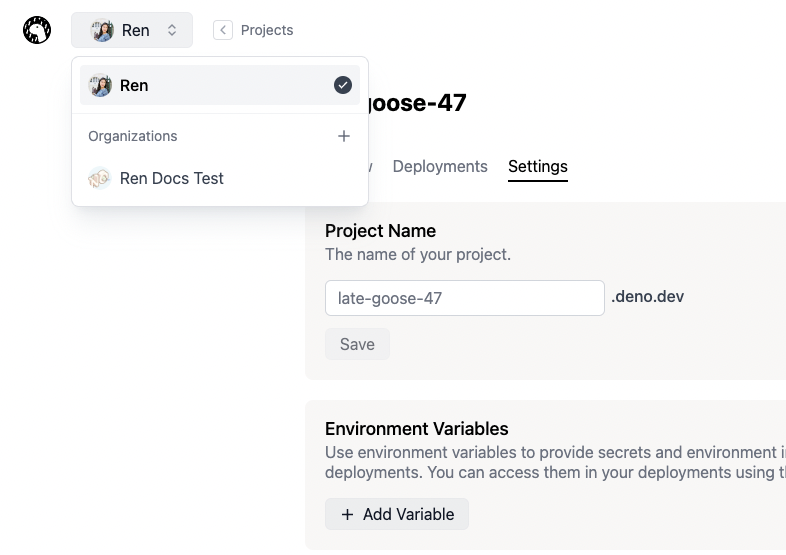Focus the project name field with late-goose-47

[x=464, y=298]
